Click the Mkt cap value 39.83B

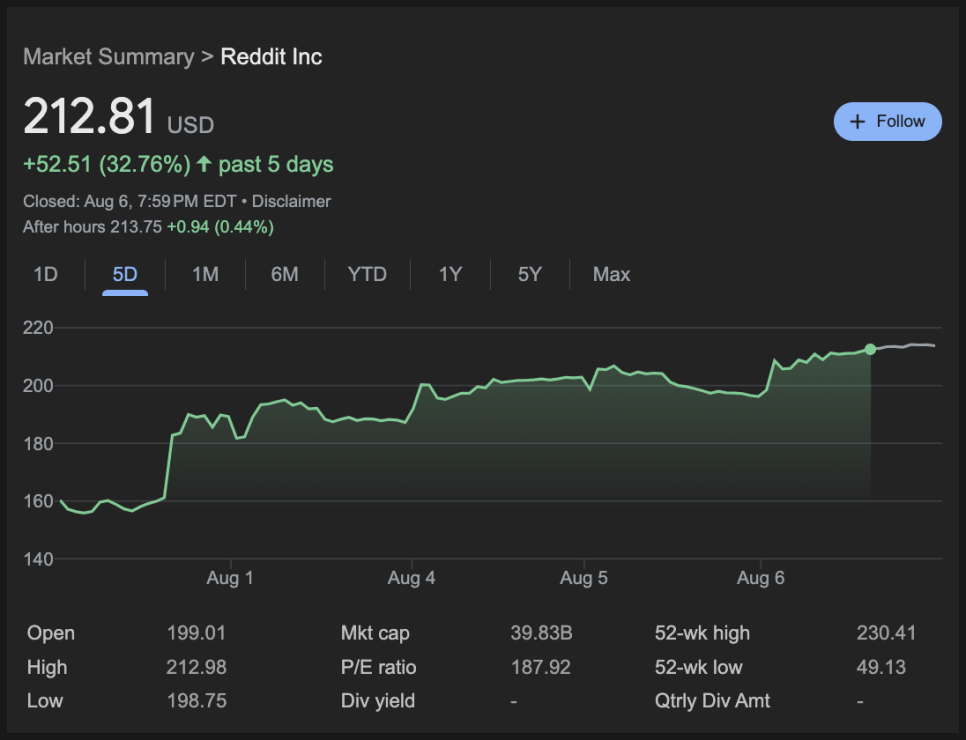[x=542, y=633]
